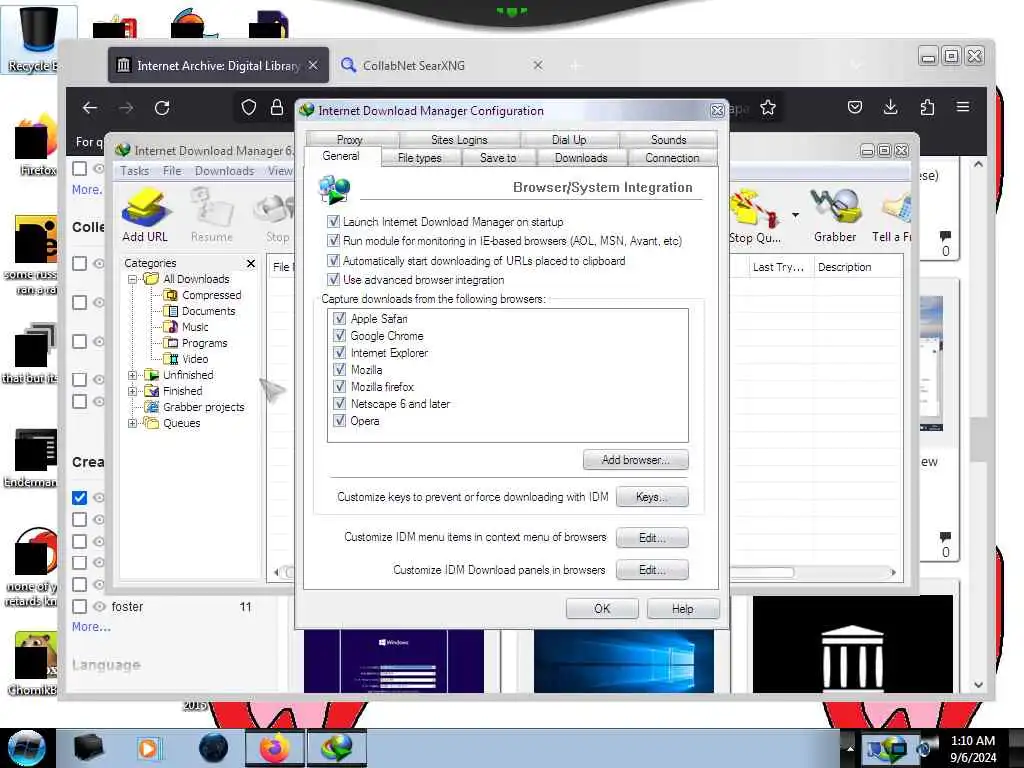Viewport: 1024px width, 768px height.
Task: Click media player icon in taskbar
Action: (x=148, y=748)
